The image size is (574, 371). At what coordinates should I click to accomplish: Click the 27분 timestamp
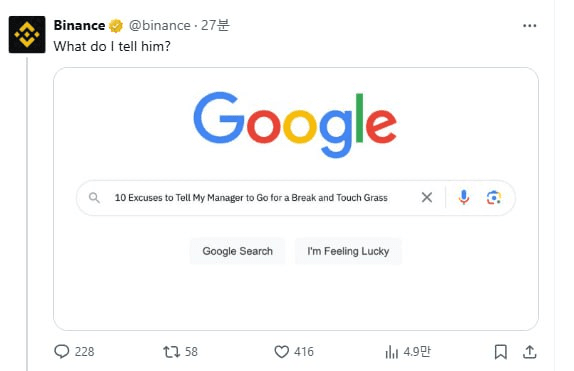tap(215, 25)
